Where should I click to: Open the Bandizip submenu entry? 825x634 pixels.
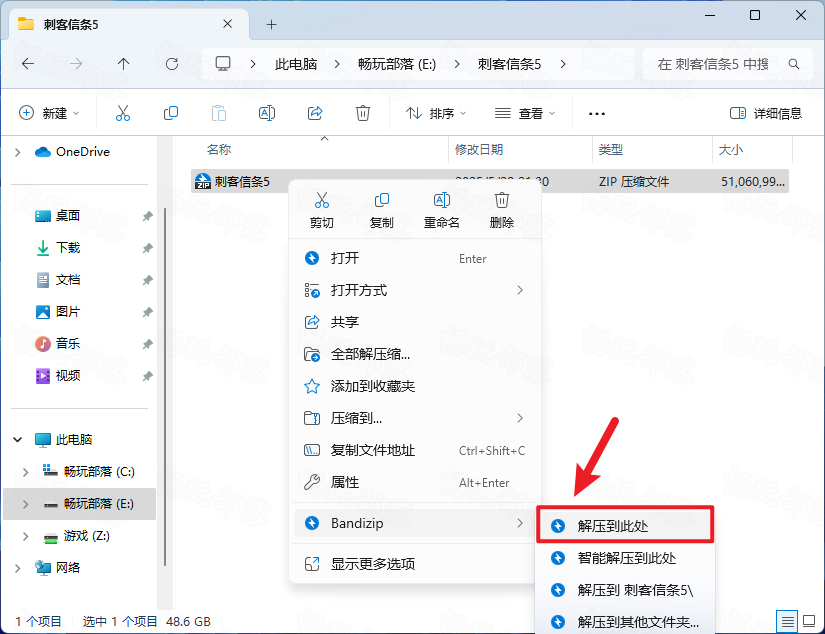point(412,523)
